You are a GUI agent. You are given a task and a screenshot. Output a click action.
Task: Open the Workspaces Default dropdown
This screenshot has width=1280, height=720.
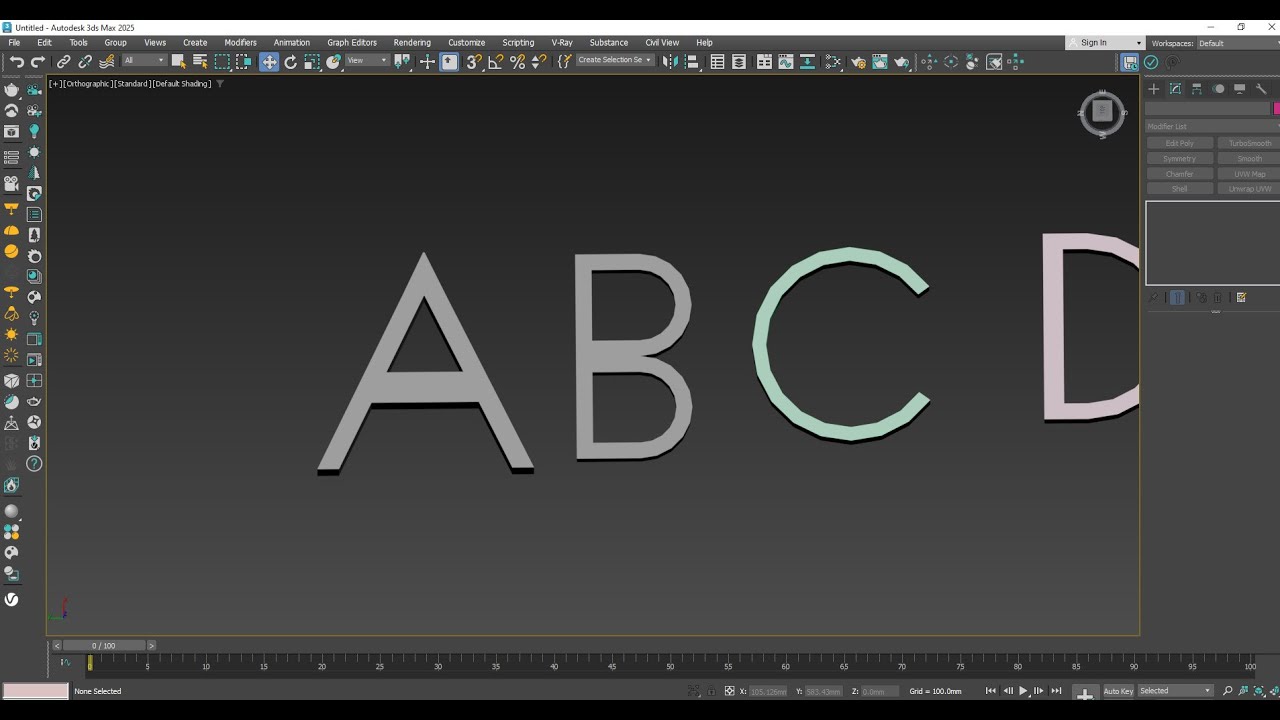point(1238,43)
